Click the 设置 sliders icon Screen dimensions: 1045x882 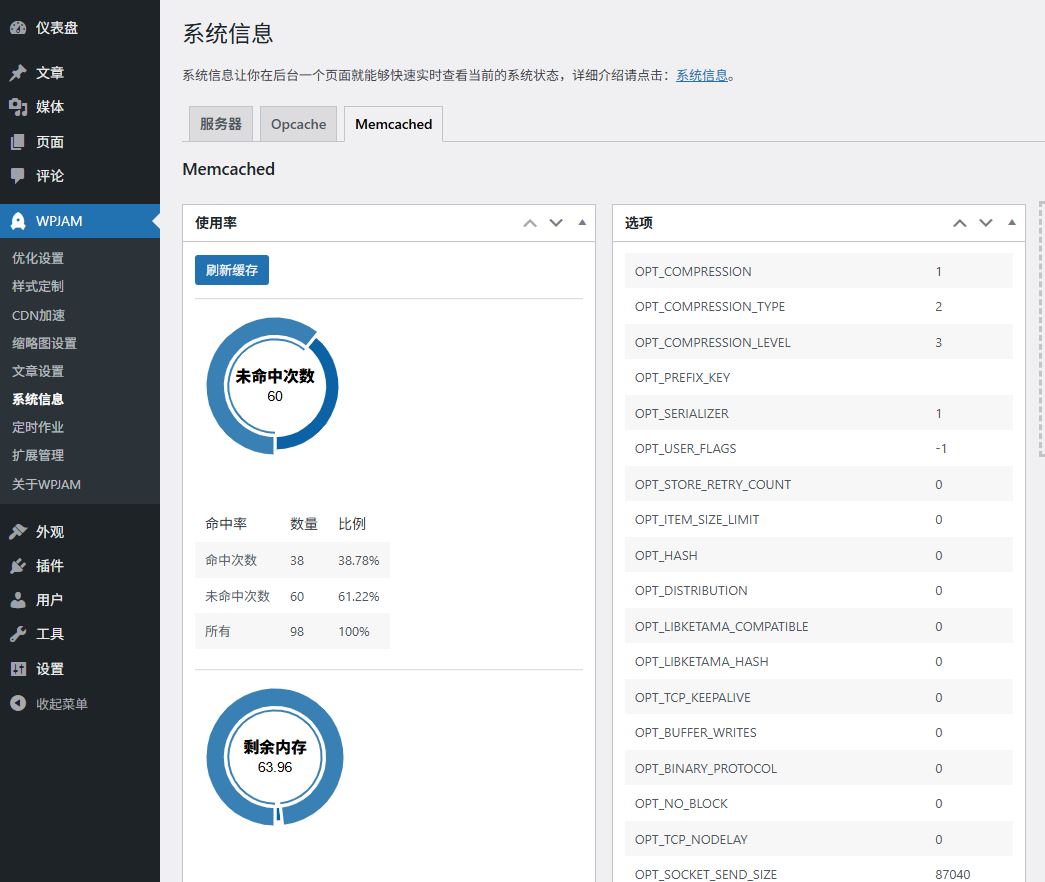(x=18, y=669)
